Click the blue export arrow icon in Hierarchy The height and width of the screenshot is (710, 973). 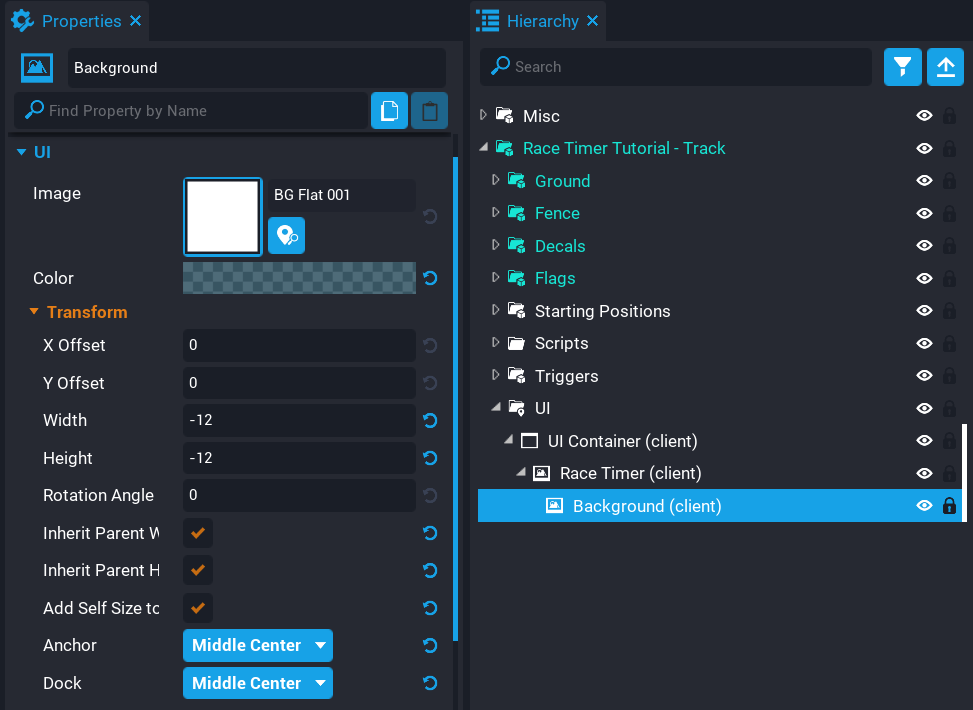tap(945, 67)
